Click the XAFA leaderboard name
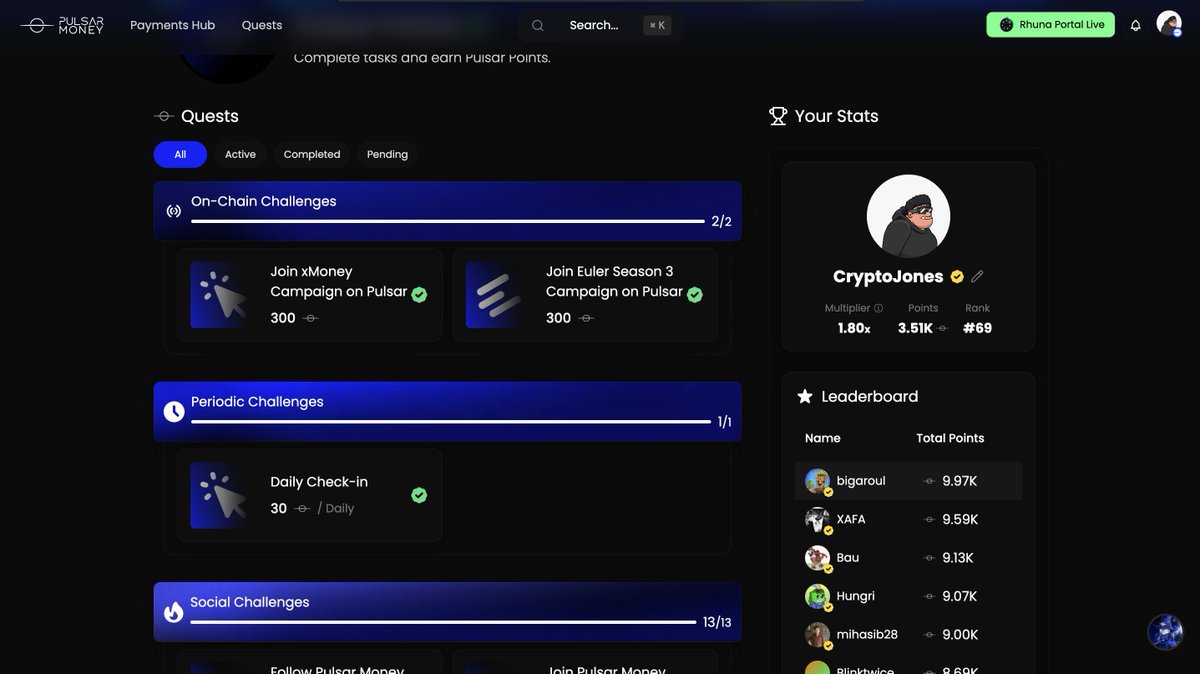Image resolution: width=1200 pixels, height=674 pixels. coord(851,519)
